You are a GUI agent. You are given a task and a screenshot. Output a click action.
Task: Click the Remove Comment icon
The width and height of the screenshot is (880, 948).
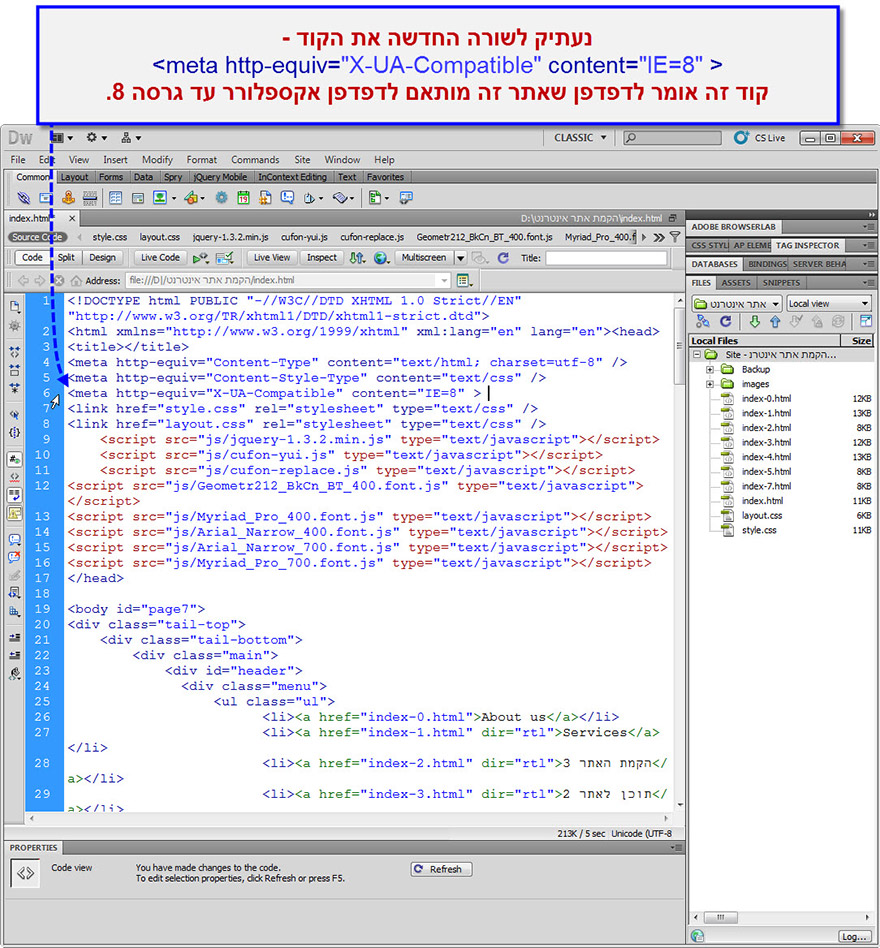coord(15,557)
